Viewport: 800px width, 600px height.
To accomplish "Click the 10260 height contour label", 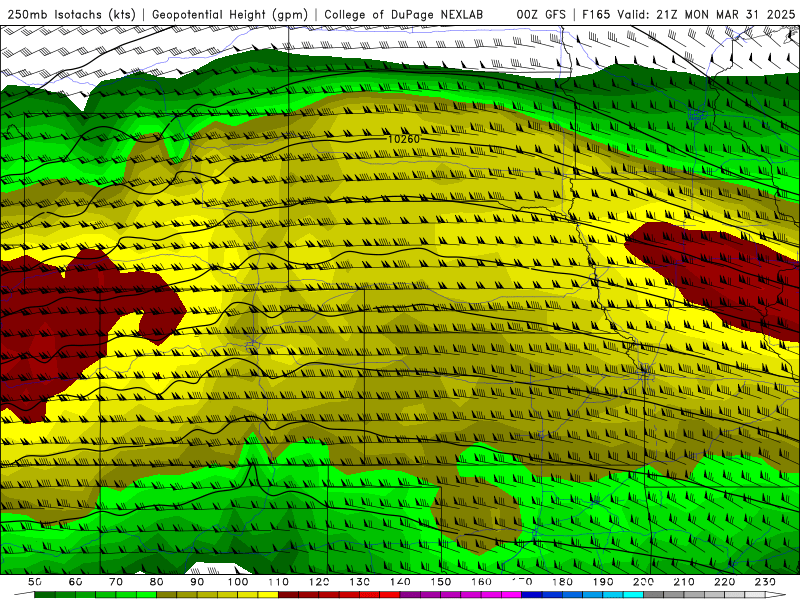I will pos(404,139).
